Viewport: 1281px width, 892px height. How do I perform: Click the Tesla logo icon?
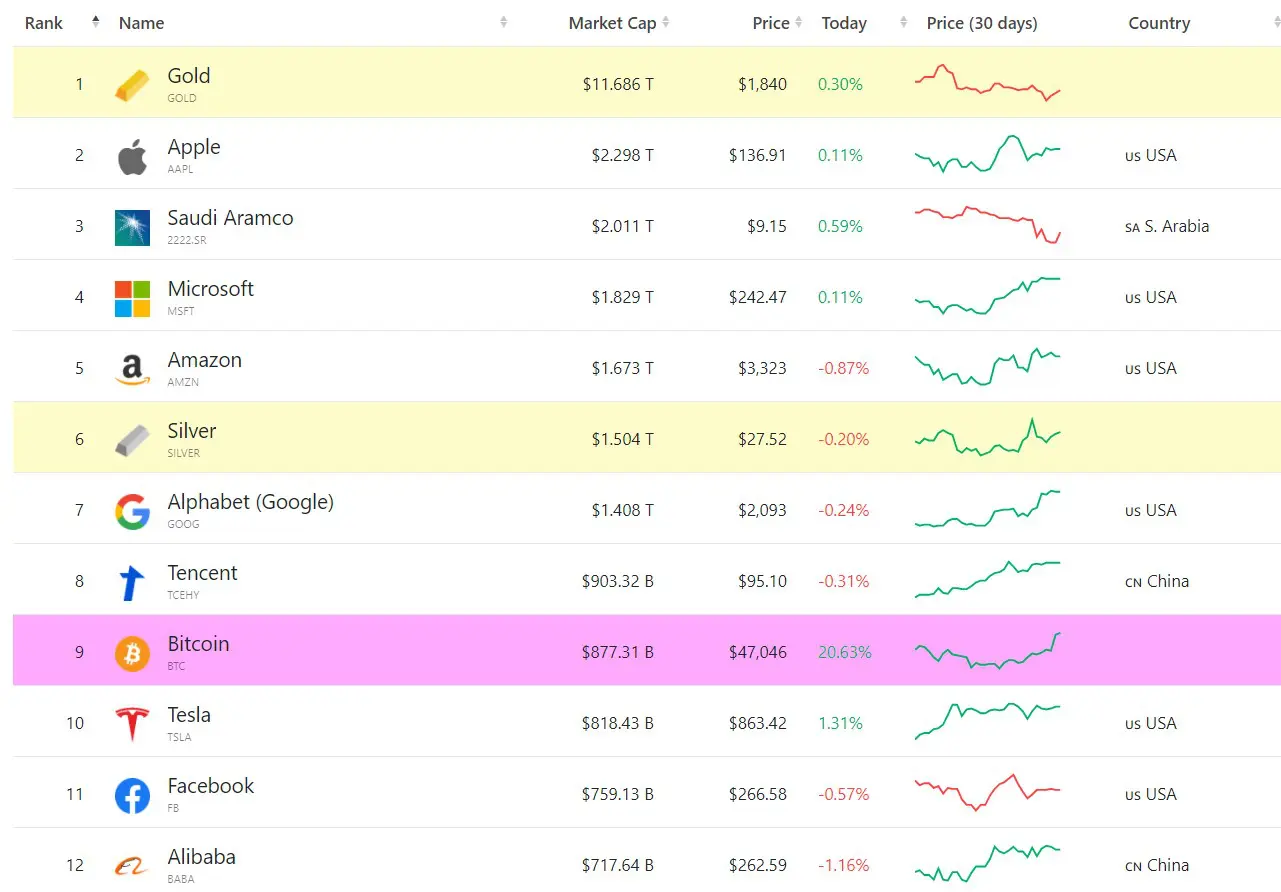coord(132,725)
